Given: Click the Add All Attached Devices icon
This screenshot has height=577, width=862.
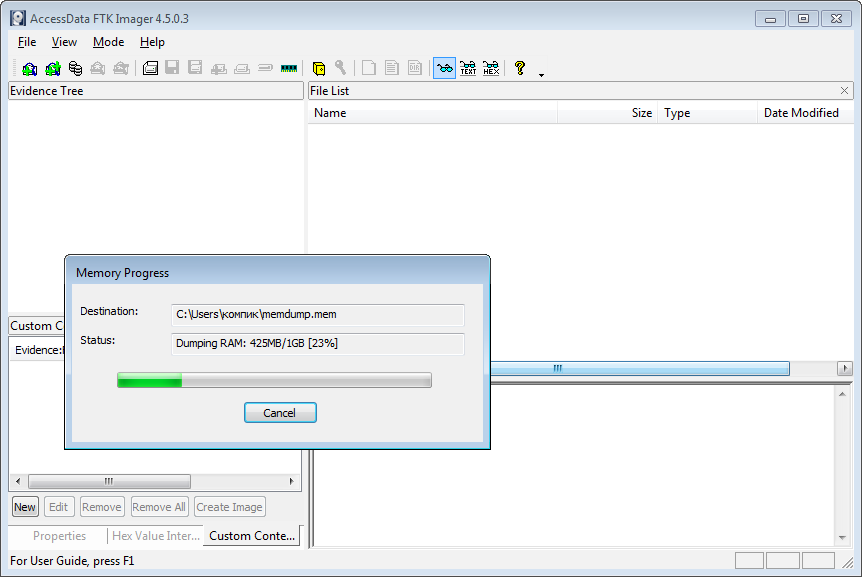Looking at the screenshot, I should pyautogui.click(x=53, y=68).
